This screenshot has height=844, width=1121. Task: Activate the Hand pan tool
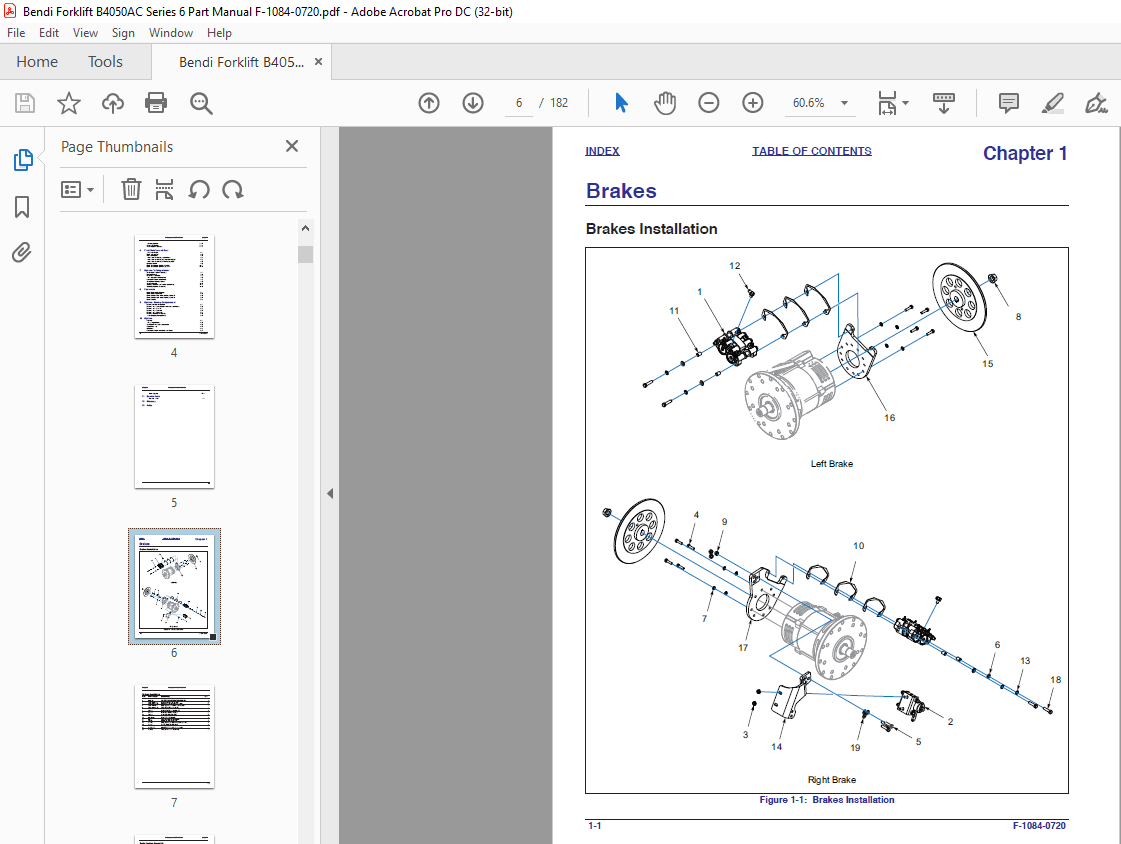[665, 103]
